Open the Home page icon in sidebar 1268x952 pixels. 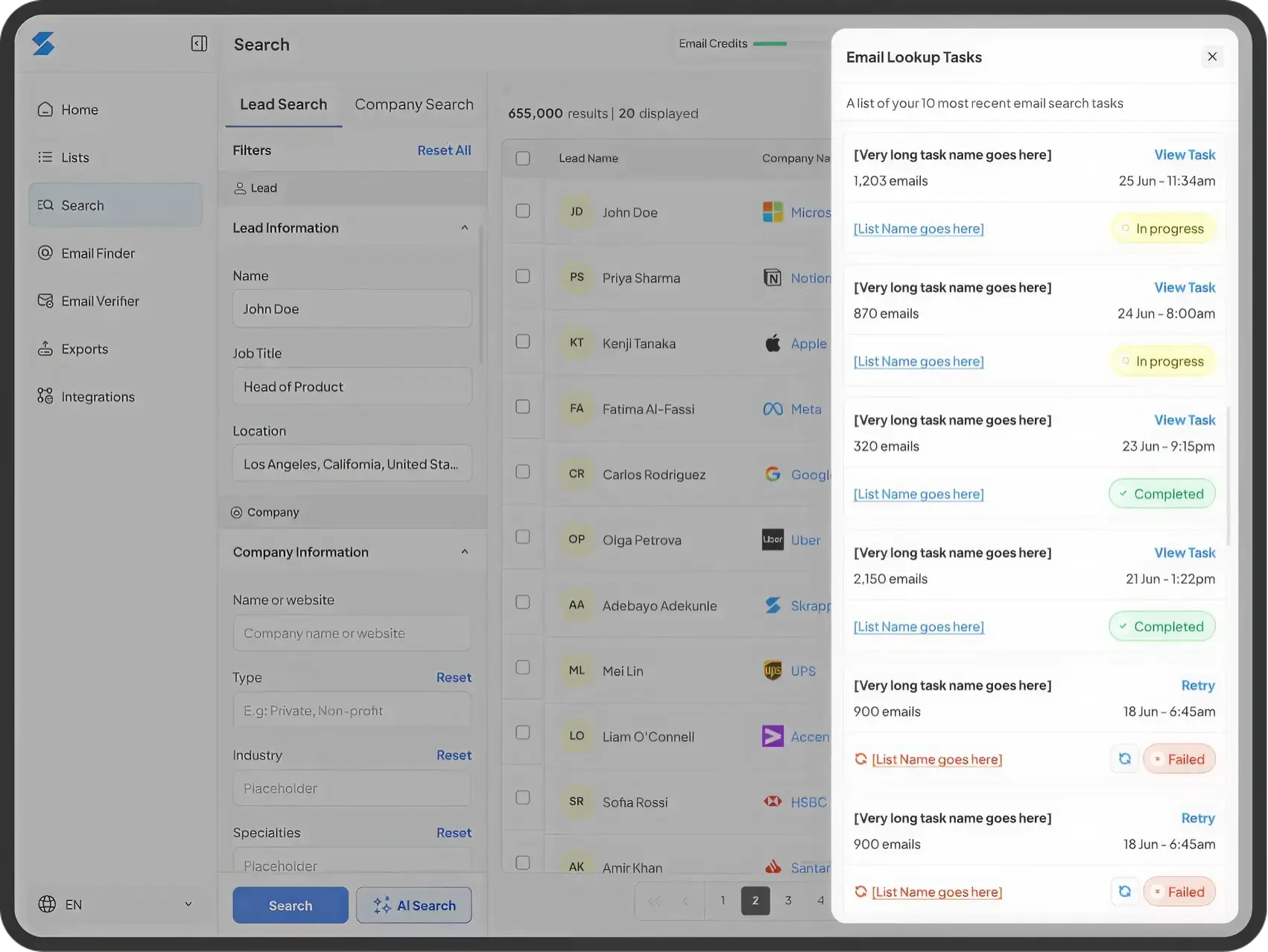45,110
